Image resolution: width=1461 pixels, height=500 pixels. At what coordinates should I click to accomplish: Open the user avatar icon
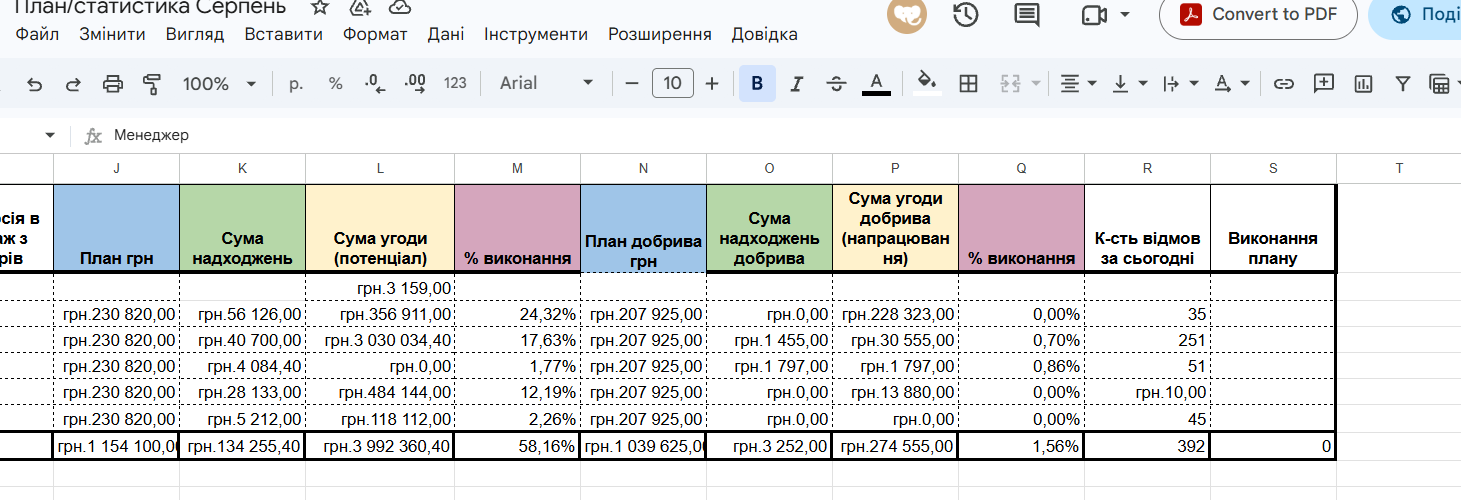[907, 14]
